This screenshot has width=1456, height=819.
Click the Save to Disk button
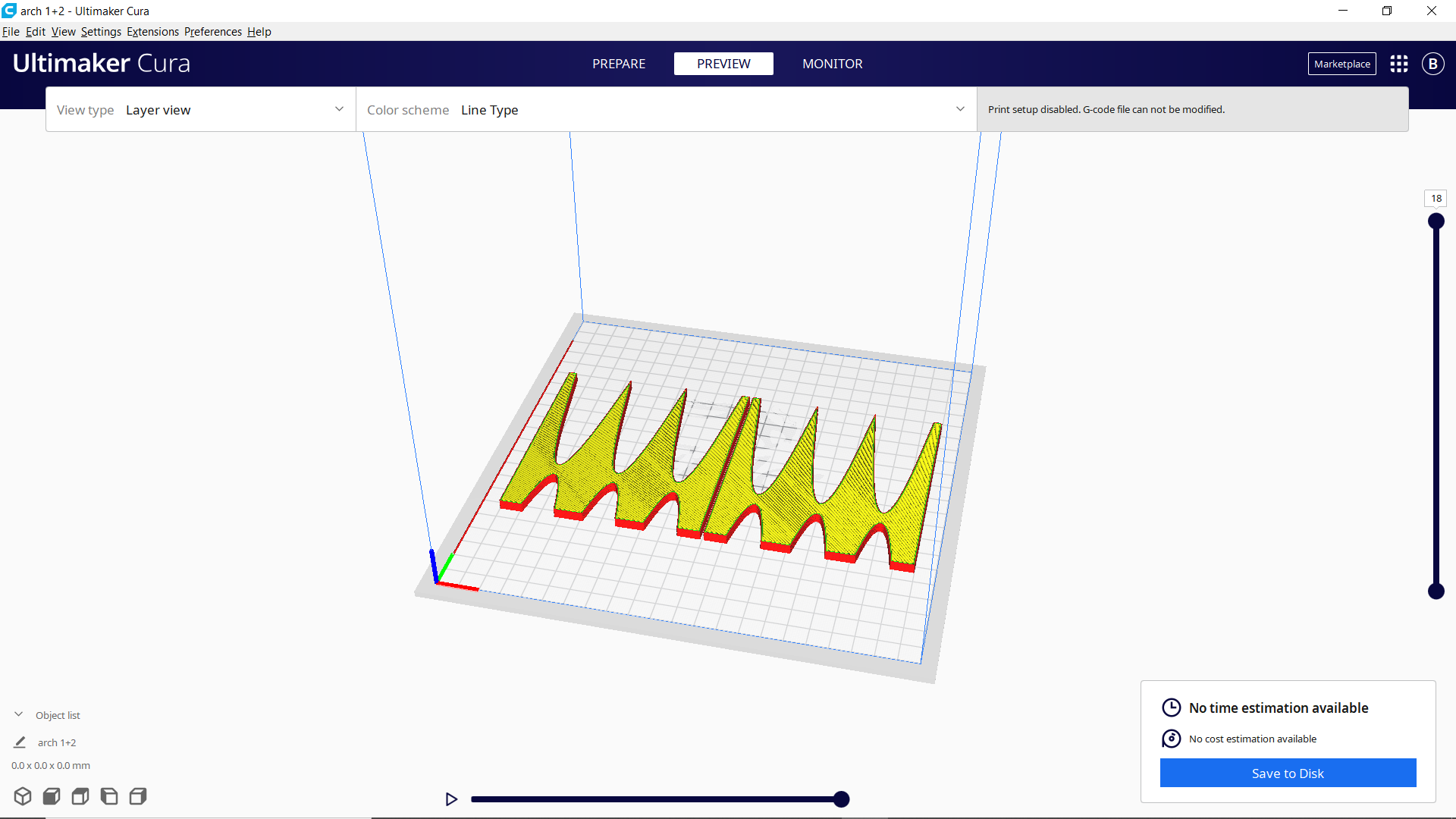pos(1288,773)
